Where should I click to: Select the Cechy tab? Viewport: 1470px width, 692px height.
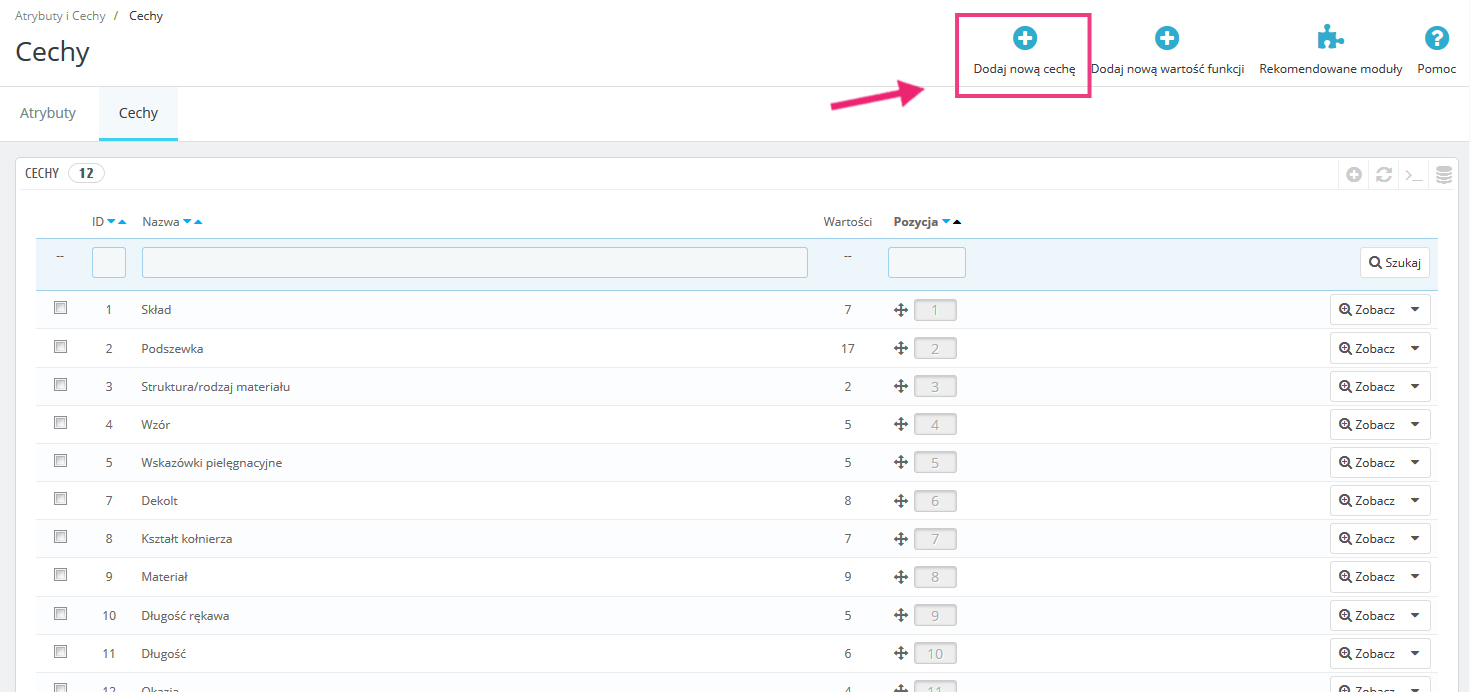tap(138, 113)
